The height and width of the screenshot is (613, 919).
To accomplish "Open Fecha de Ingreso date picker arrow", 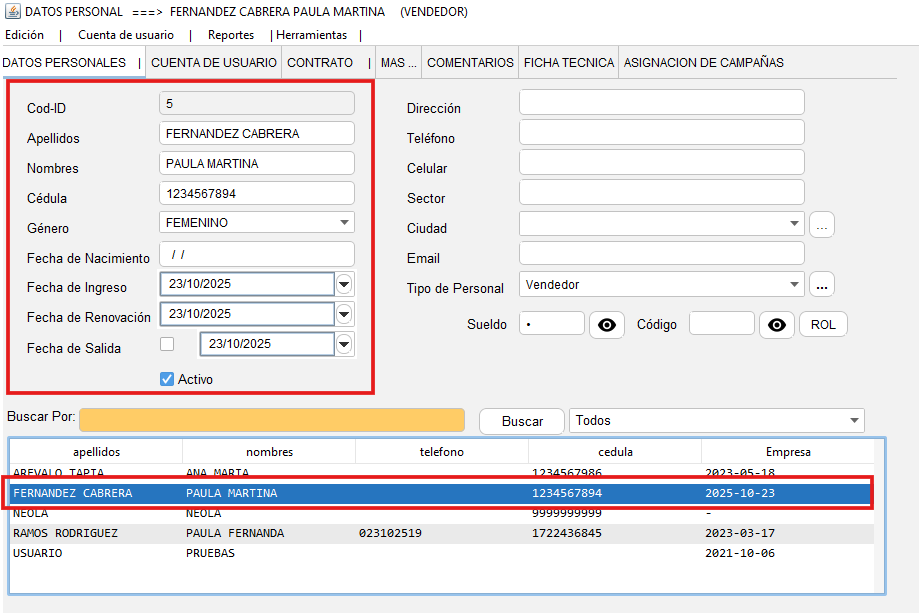I will (x=344, y=284).
